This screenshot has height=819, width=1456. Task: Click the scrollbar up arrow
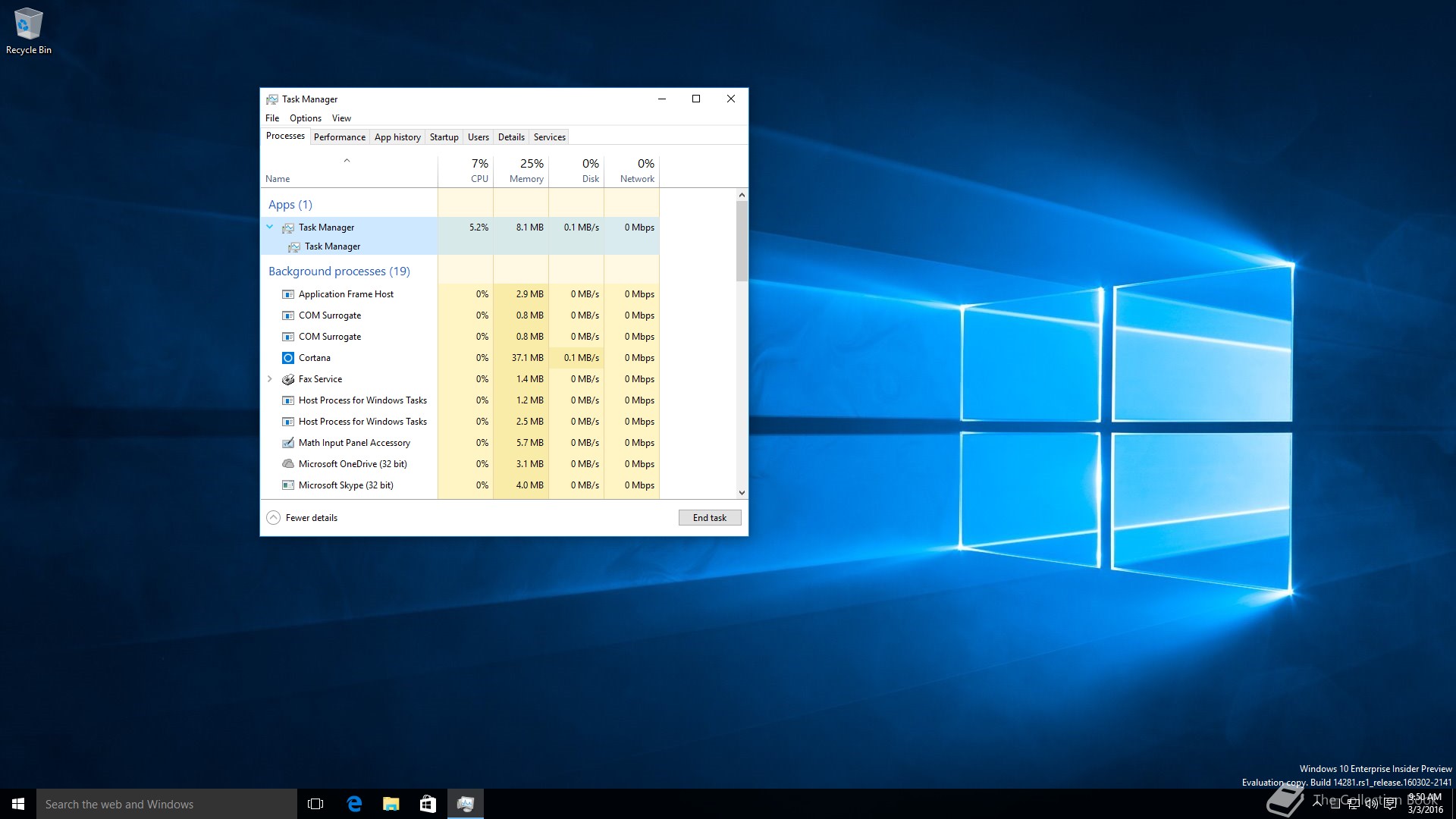[x=742, y=195]
